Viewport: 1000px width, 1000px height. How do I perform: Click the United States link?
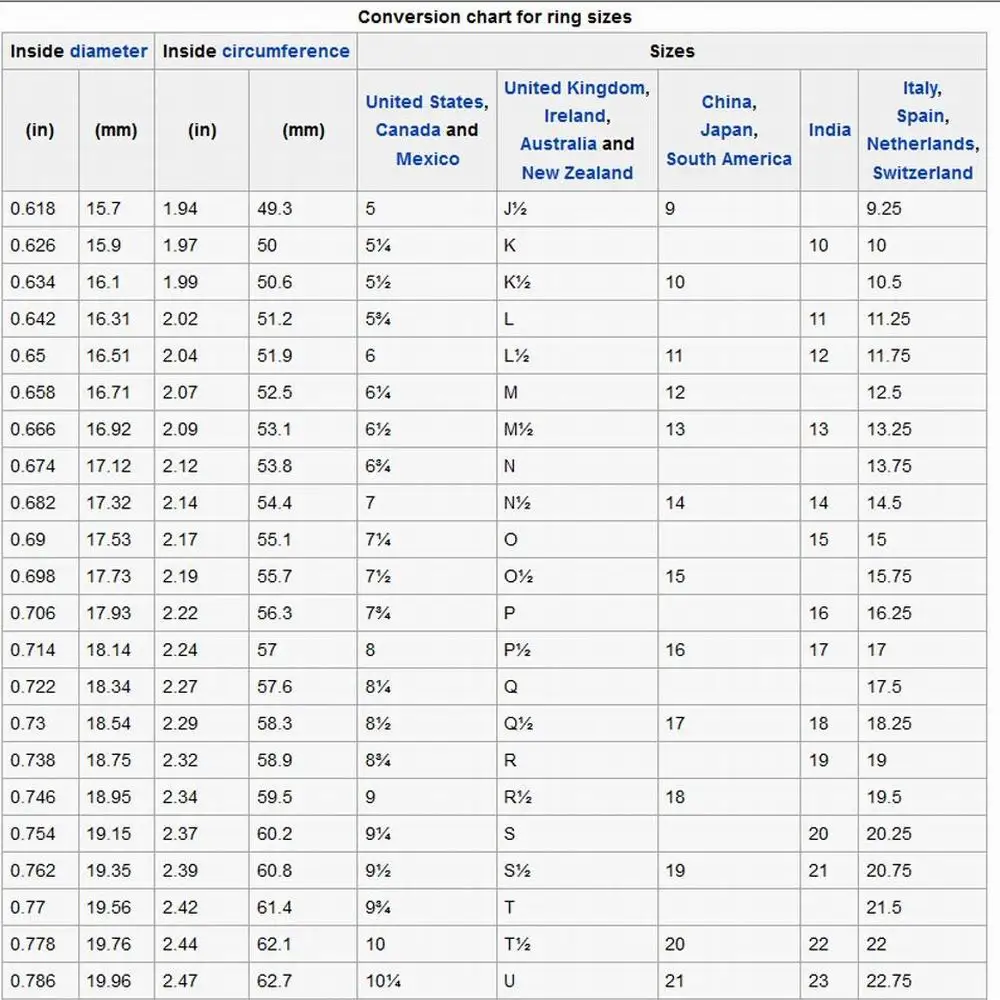pos(425,102)
